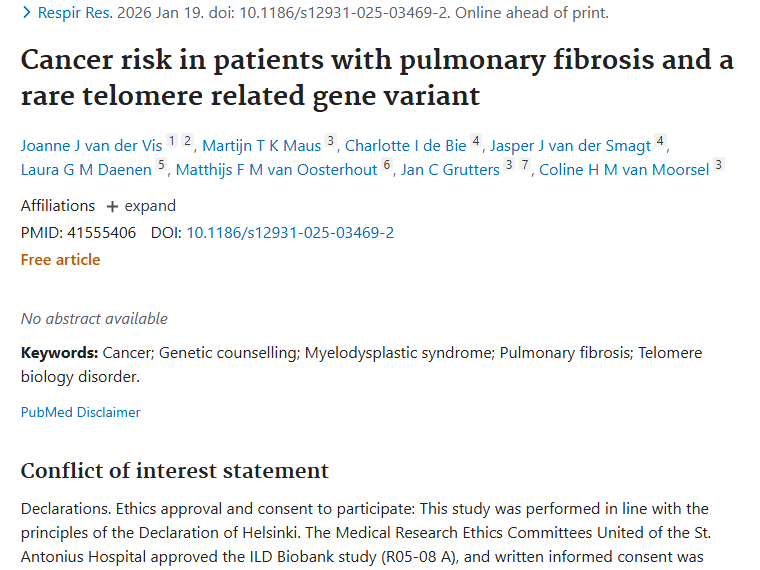
Task: Open author Martijn T K Maus
Action: tap(261, 146)
